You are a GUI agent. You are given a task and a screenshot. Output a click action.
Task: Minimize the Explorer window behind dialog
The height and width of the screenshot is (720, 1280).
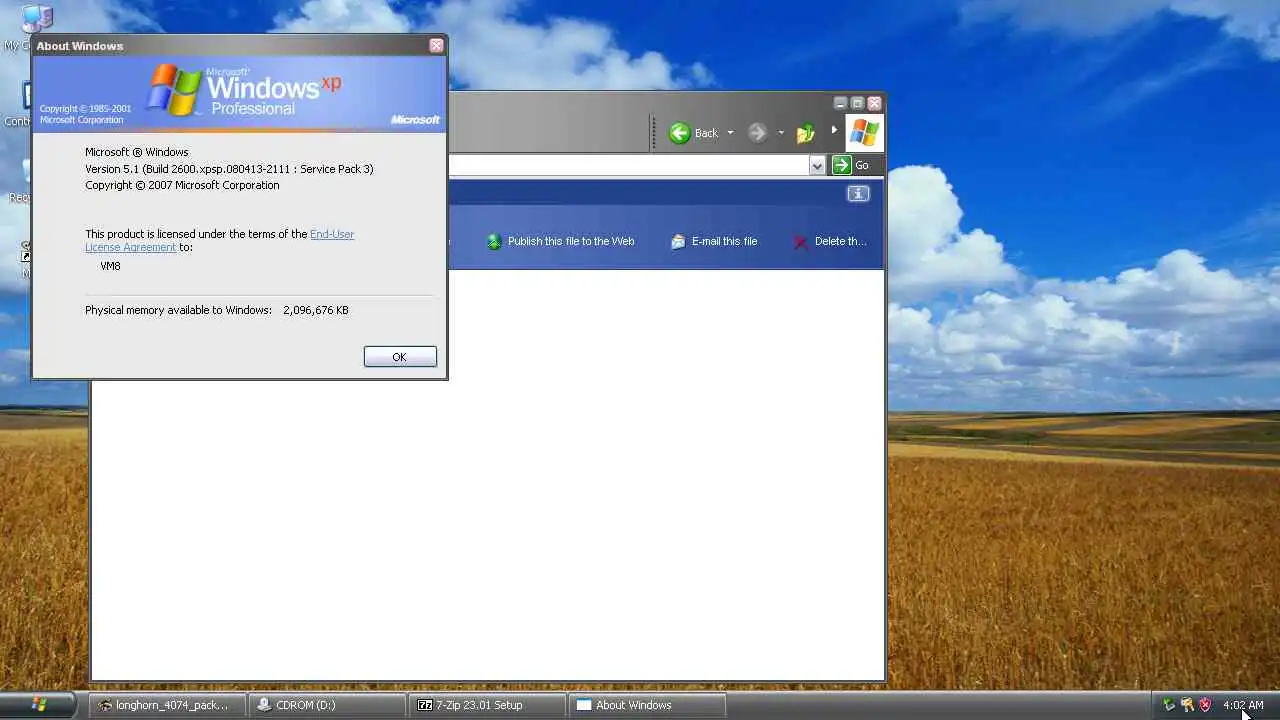coord(840,103)
